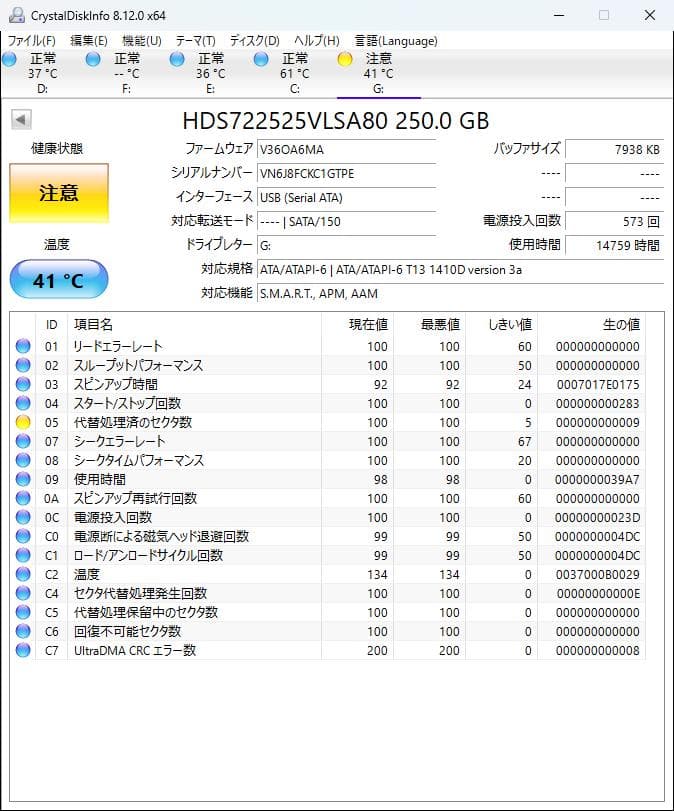Select the UltraDMA CRC エラー数 row name
This screenshot has width=674, height=811.
click(x=135, y=650)
